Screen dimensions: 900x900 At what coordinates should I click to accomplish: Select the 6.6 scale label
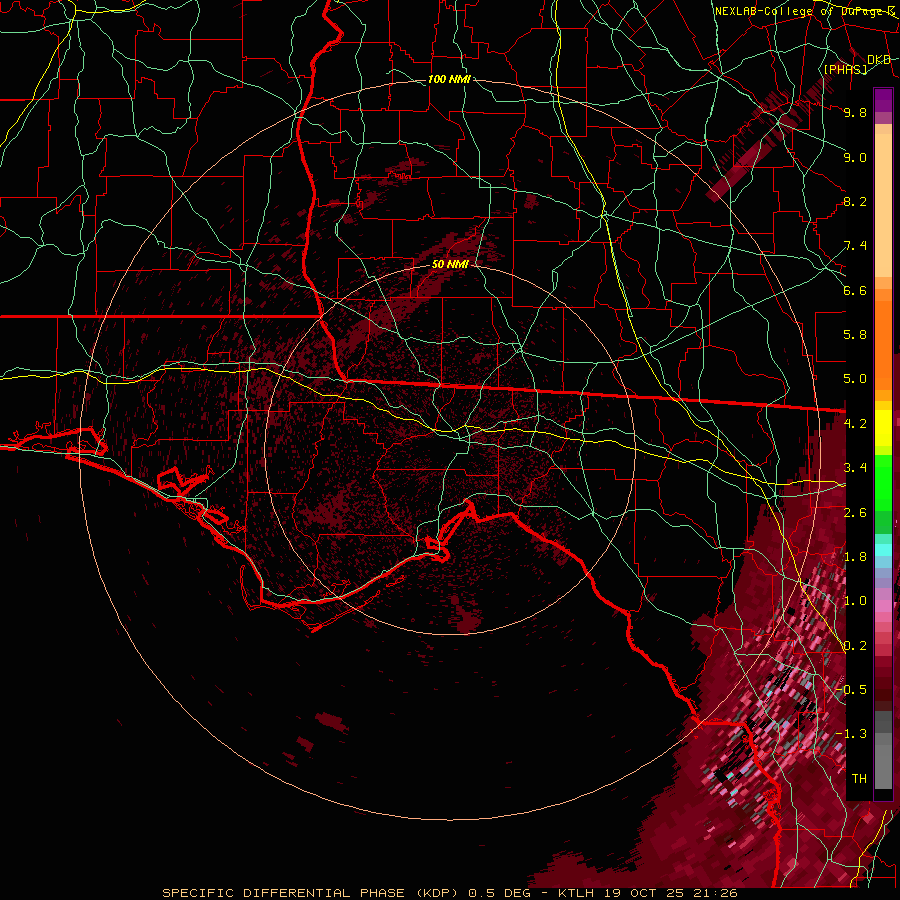855,290
